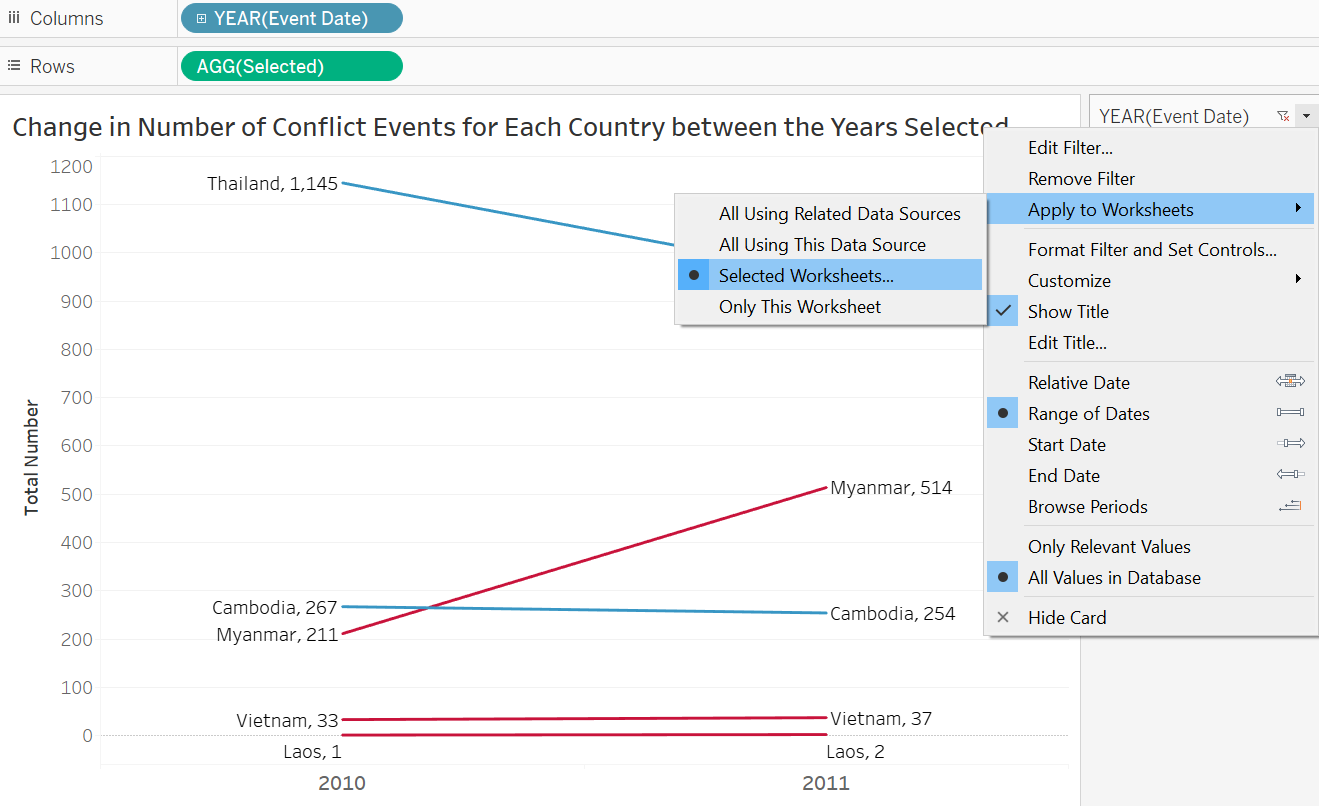The width and height of the screenshot is (1319, 806).
Task: Choose All Values in Database option
Action: point(1114,578)
